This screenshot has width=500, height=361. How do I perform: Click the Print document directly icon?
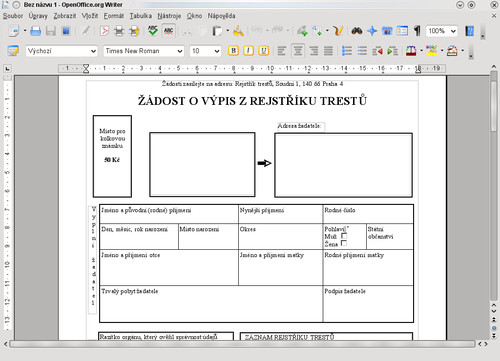(x=119, y=31)
